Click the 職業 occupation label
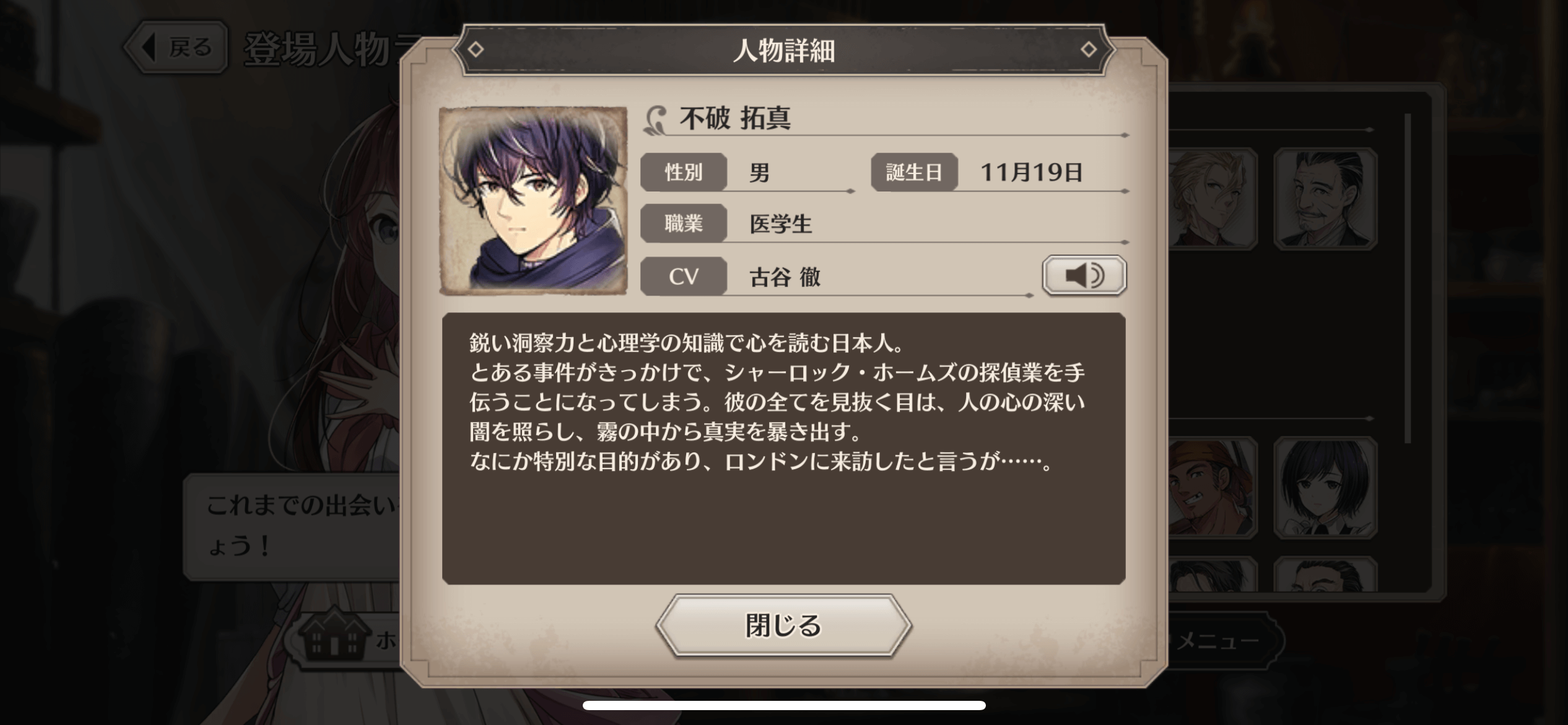 684,223
